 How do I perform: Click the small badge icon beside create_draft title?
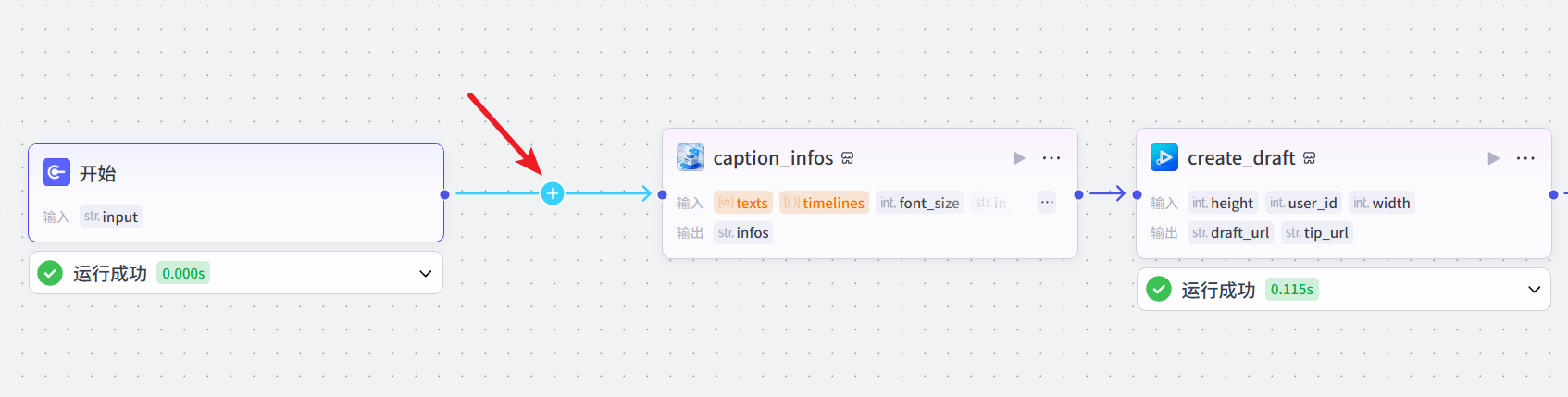pos(1310,158)
